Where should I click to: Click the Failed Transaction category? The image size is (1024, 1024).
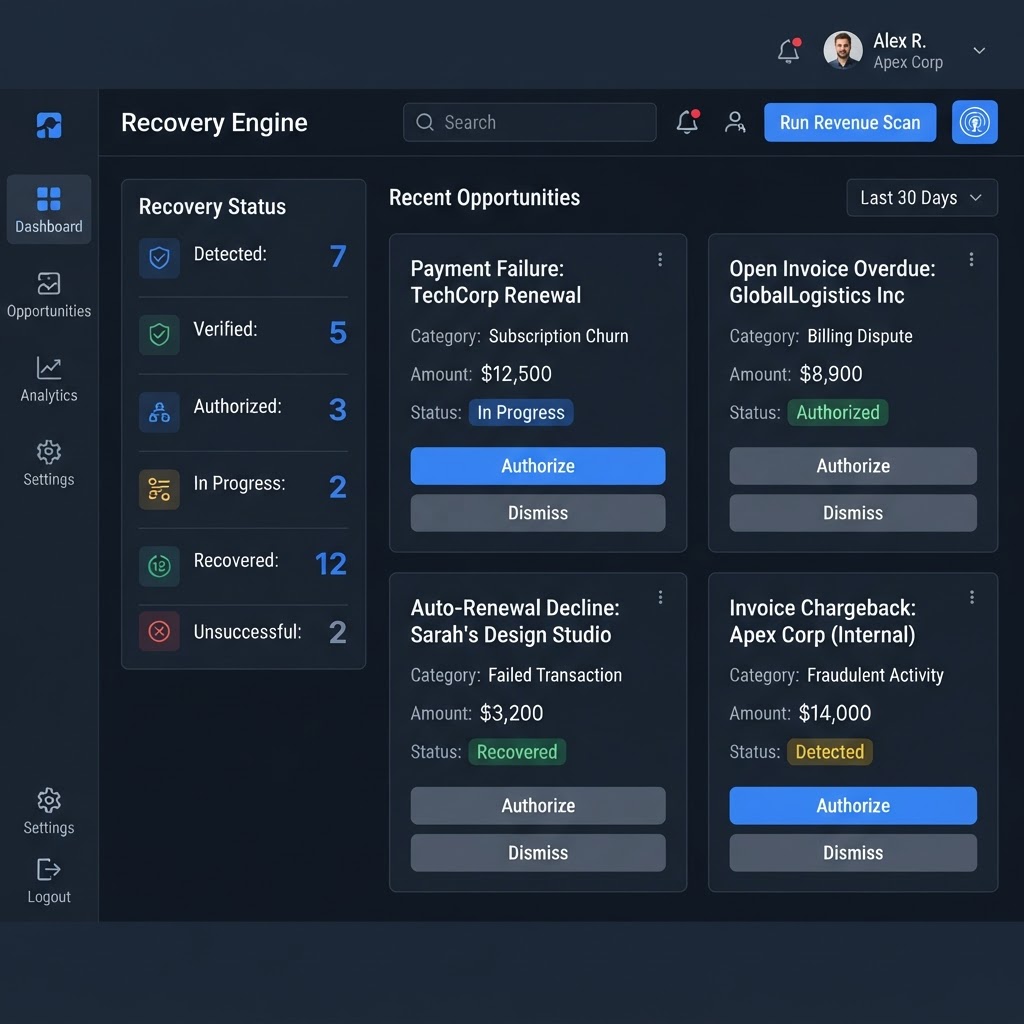click(x=555, y=675)
